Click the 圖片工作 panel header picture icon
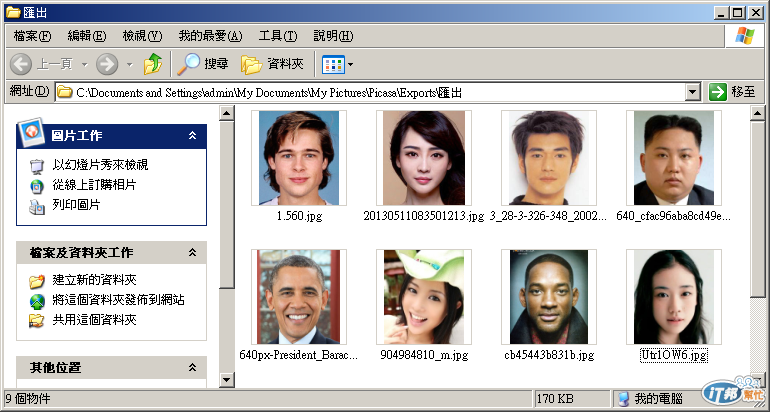The width and height of the screenshot is (770, 412). (31, 132)
